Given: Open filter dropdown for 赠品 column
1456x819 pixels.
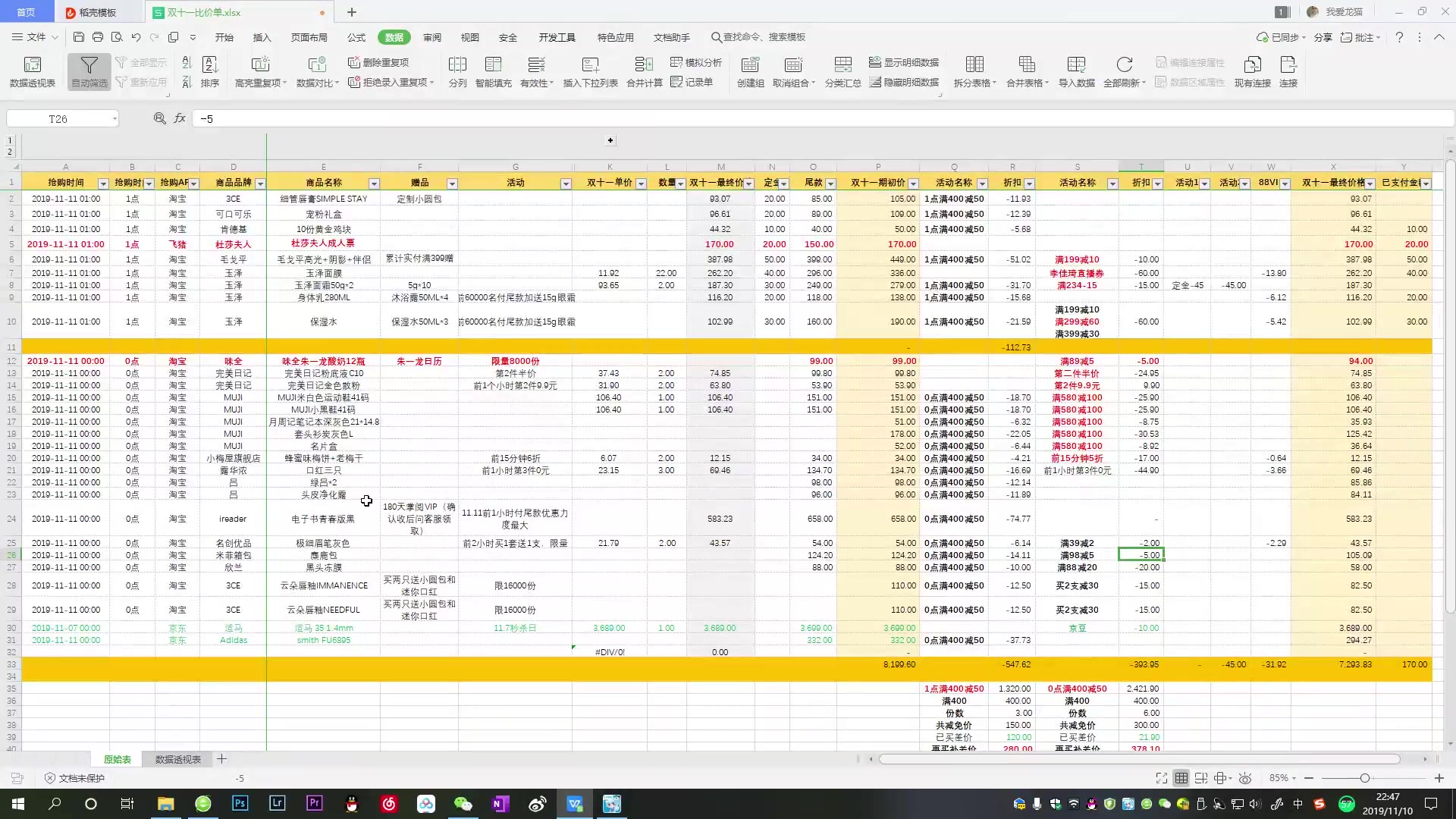Looking at the screenshot, I should coord(452,184).
